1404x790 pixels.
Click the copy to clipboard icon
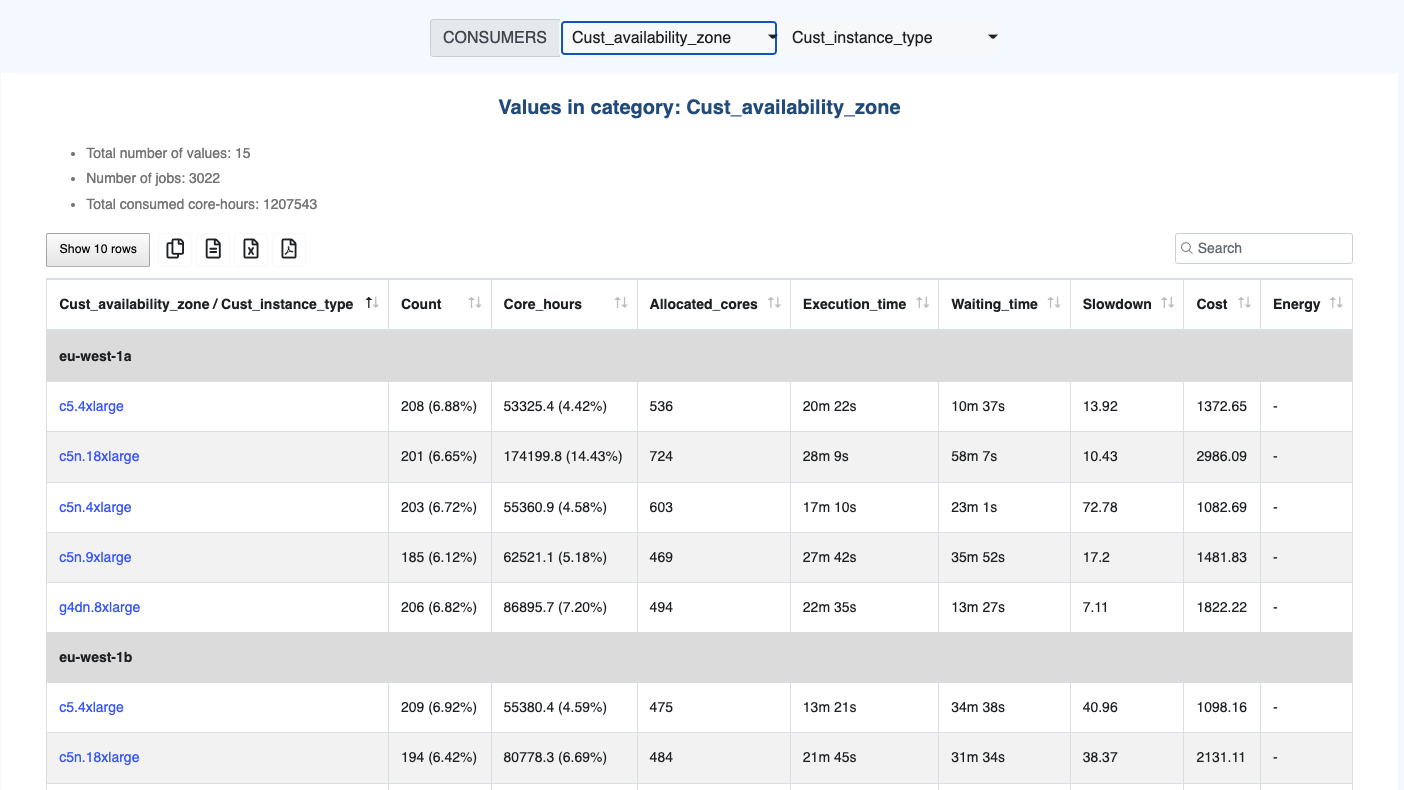[x=175, y=249]
